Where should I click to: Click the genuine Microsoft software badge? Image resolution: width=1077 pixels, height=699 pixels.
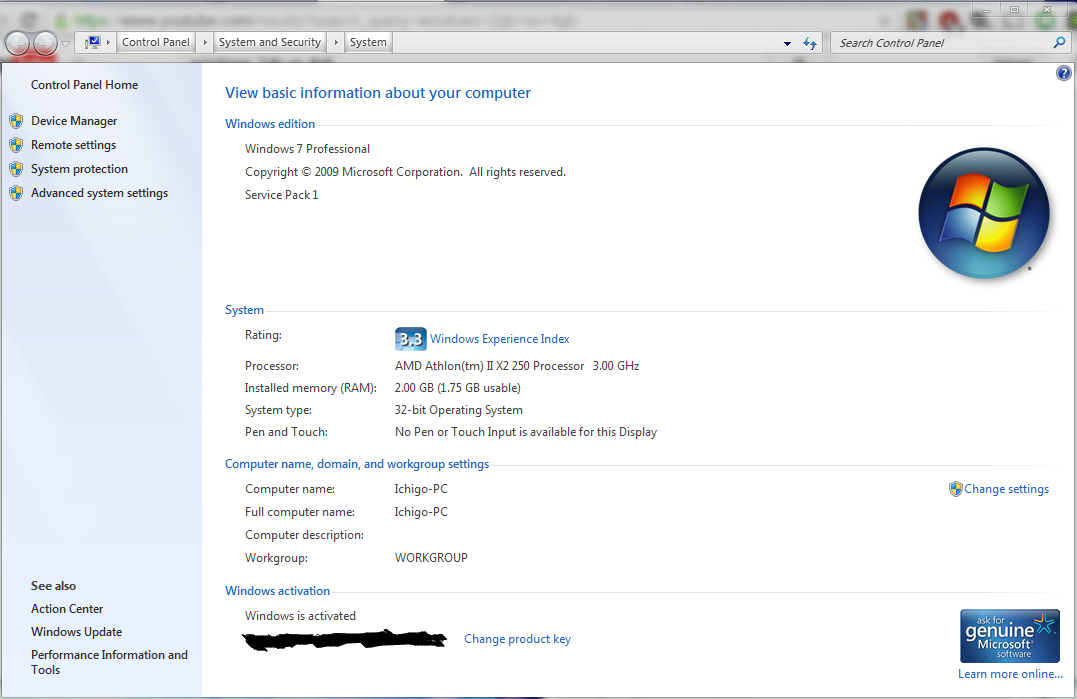tap(1010, 636)
